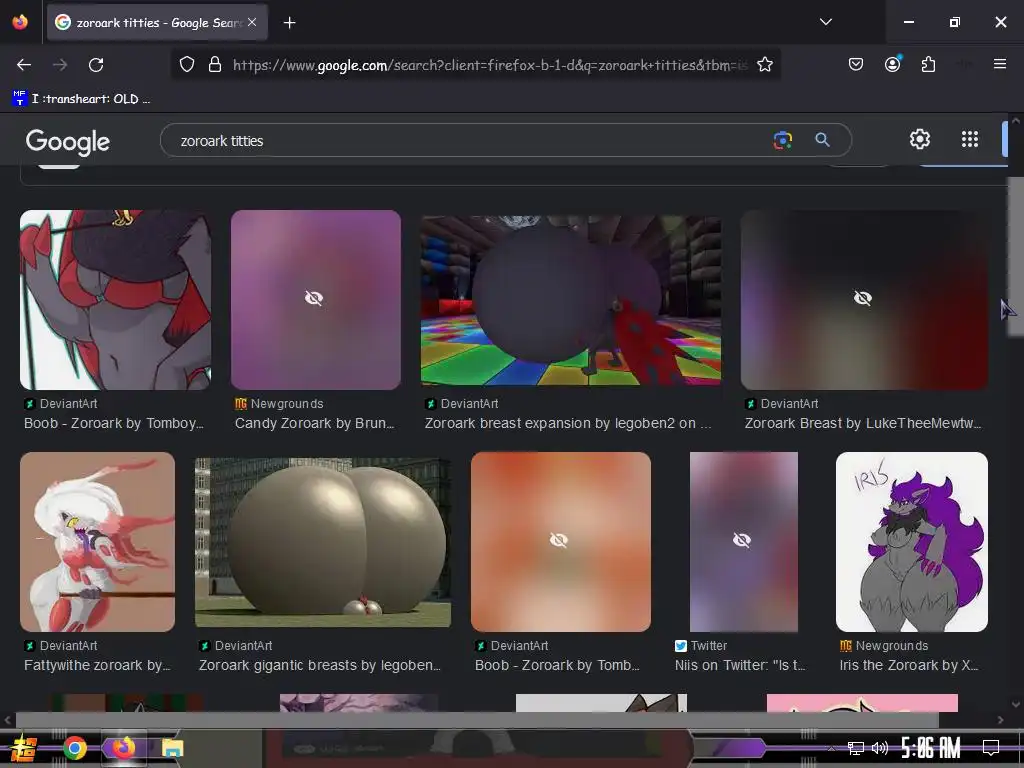
Task: Open 'Candy Zoroark by Brun...' link
Action: [314, 423]
